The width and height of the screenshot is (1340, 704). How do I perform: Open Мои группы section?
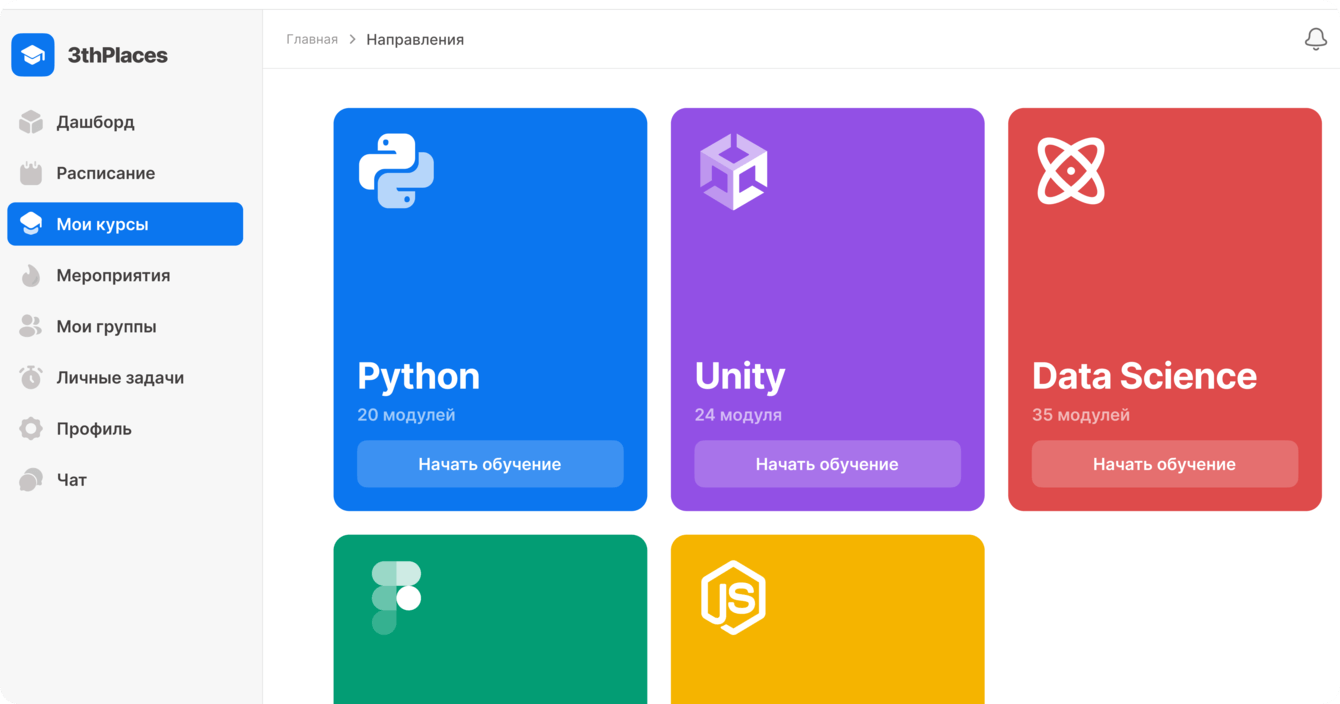pos(125,326)
